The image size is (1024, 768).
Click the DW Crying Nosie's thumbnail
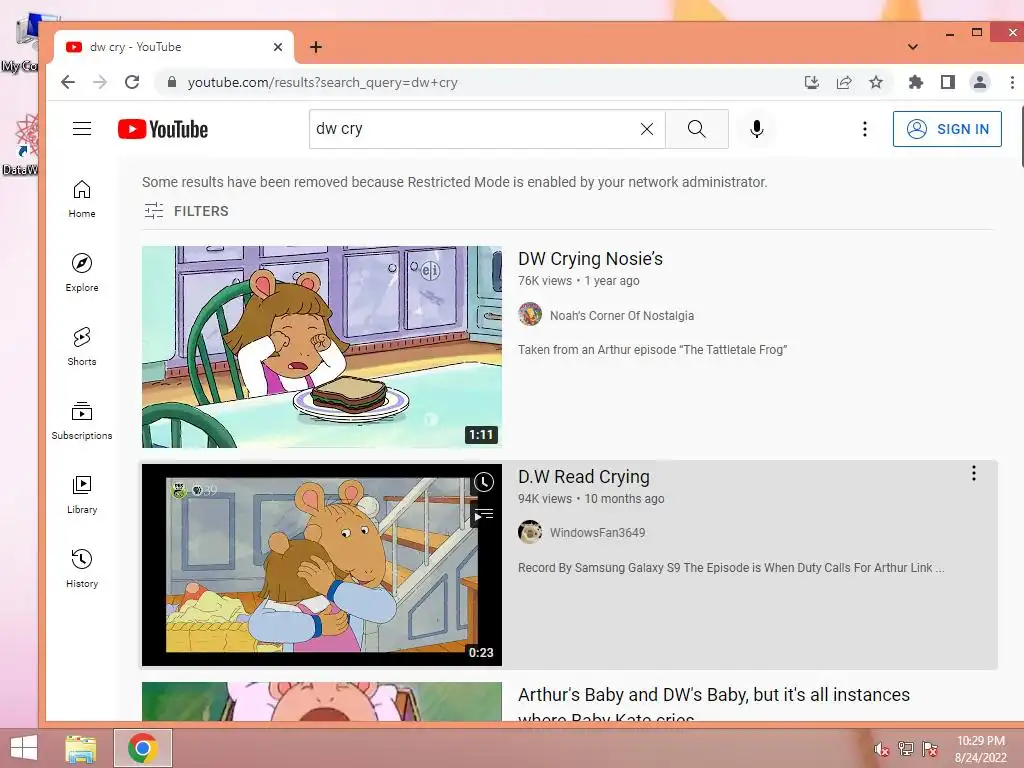(x=322, y=347)
